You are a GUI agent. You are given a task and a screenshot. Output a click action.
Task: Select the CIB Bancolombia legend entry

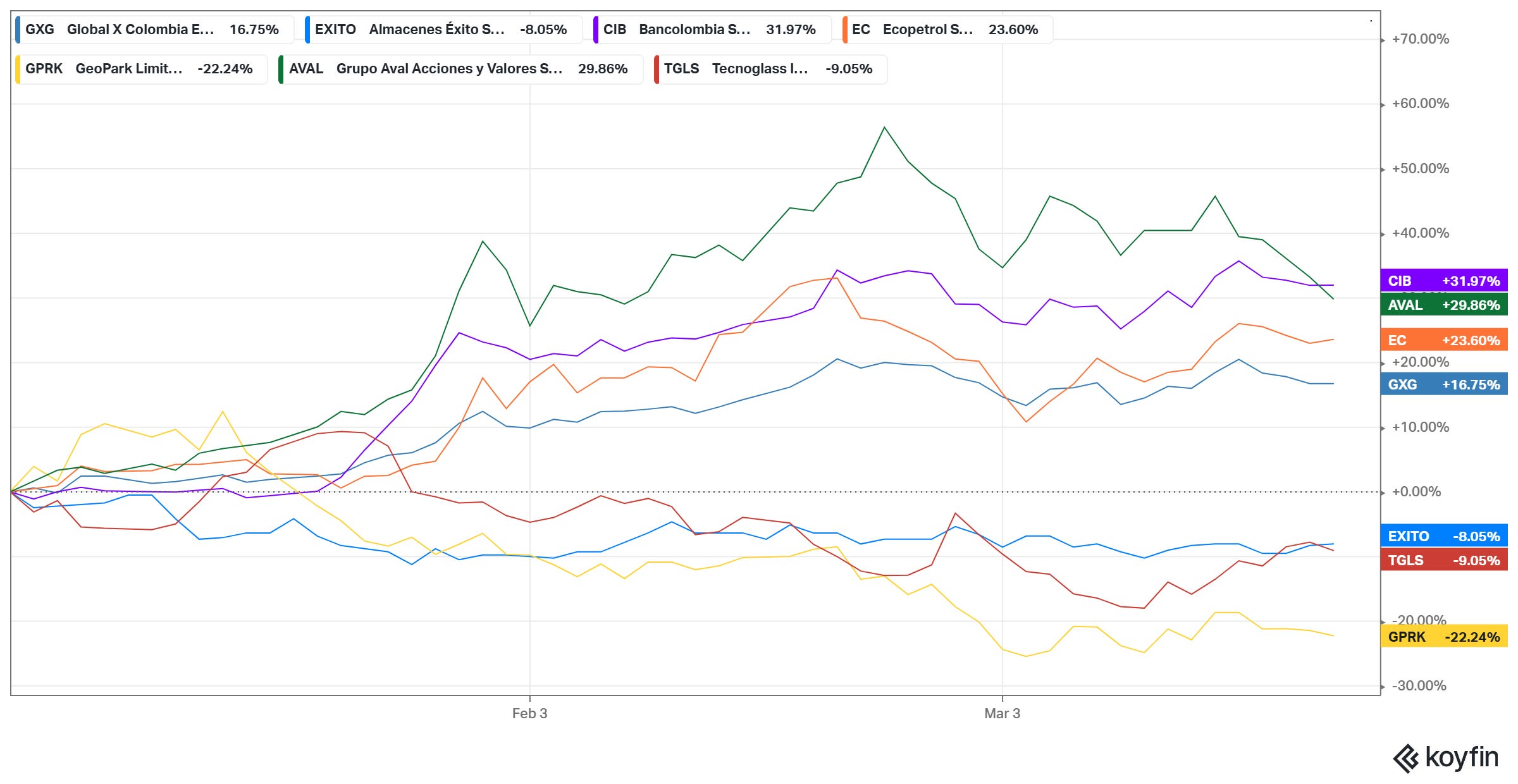pyautogui.click(x=712, y=30)
